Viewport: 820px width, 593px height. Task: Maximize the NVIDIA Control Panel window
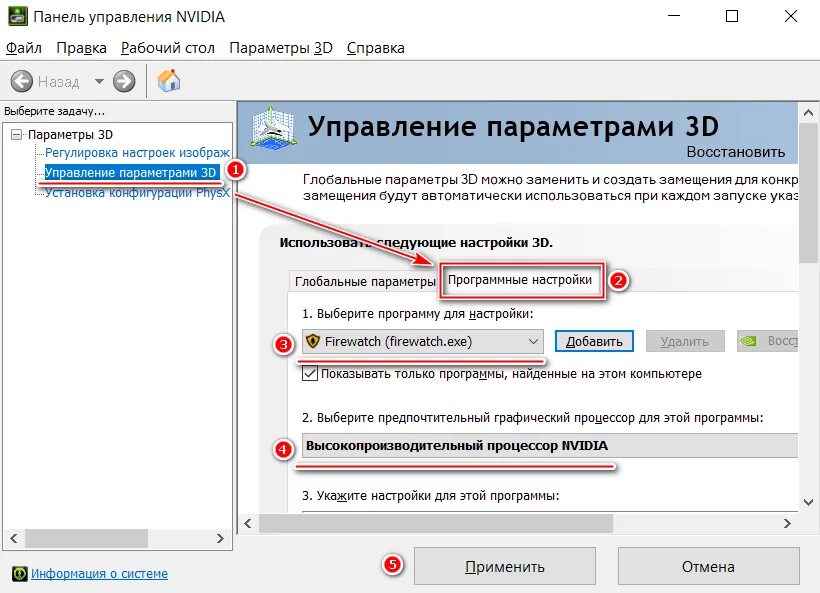click(732, 16)
